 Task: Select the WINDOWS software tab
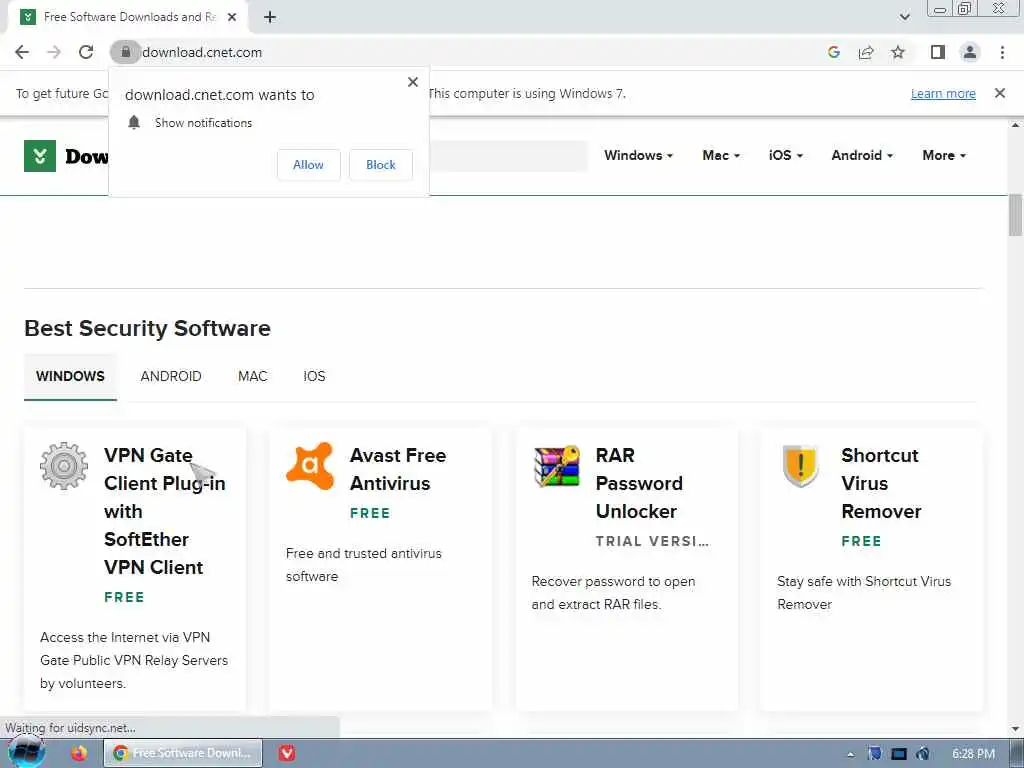pos(71,377)
